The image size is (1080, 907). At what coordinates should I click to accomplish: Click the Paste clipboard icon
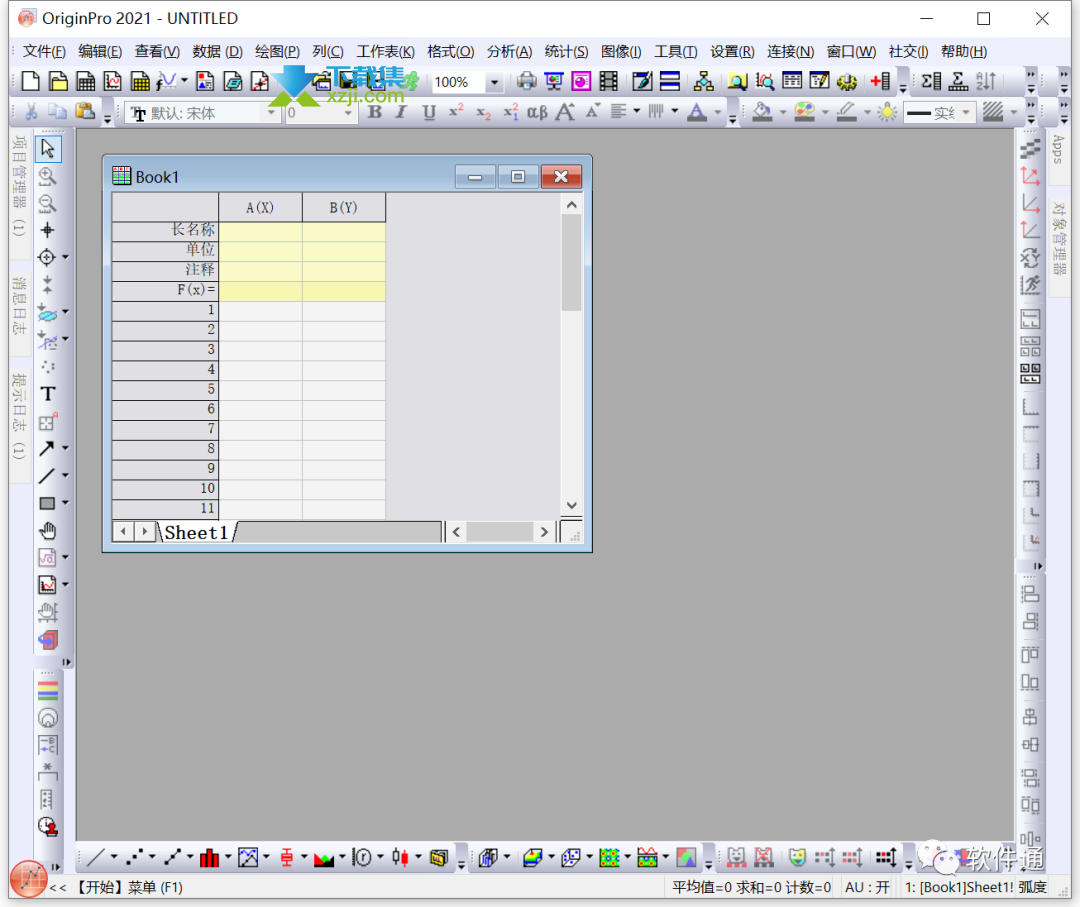pos(85,112)
